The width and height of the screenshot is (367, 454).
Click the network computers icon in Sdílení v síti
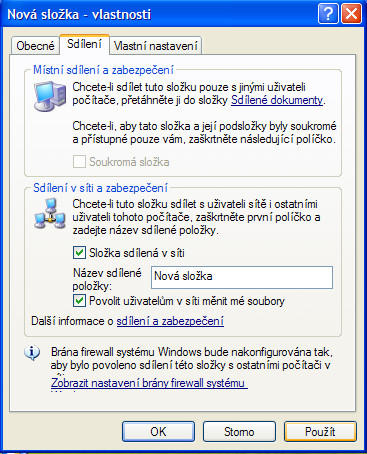pos(50,214)
